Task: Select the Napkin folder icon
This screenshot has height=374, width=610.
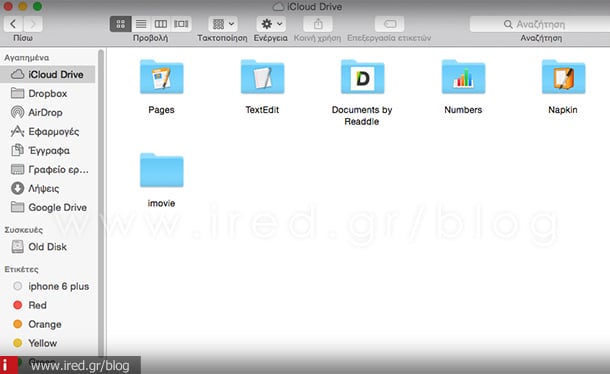Action: click(563, 77)
